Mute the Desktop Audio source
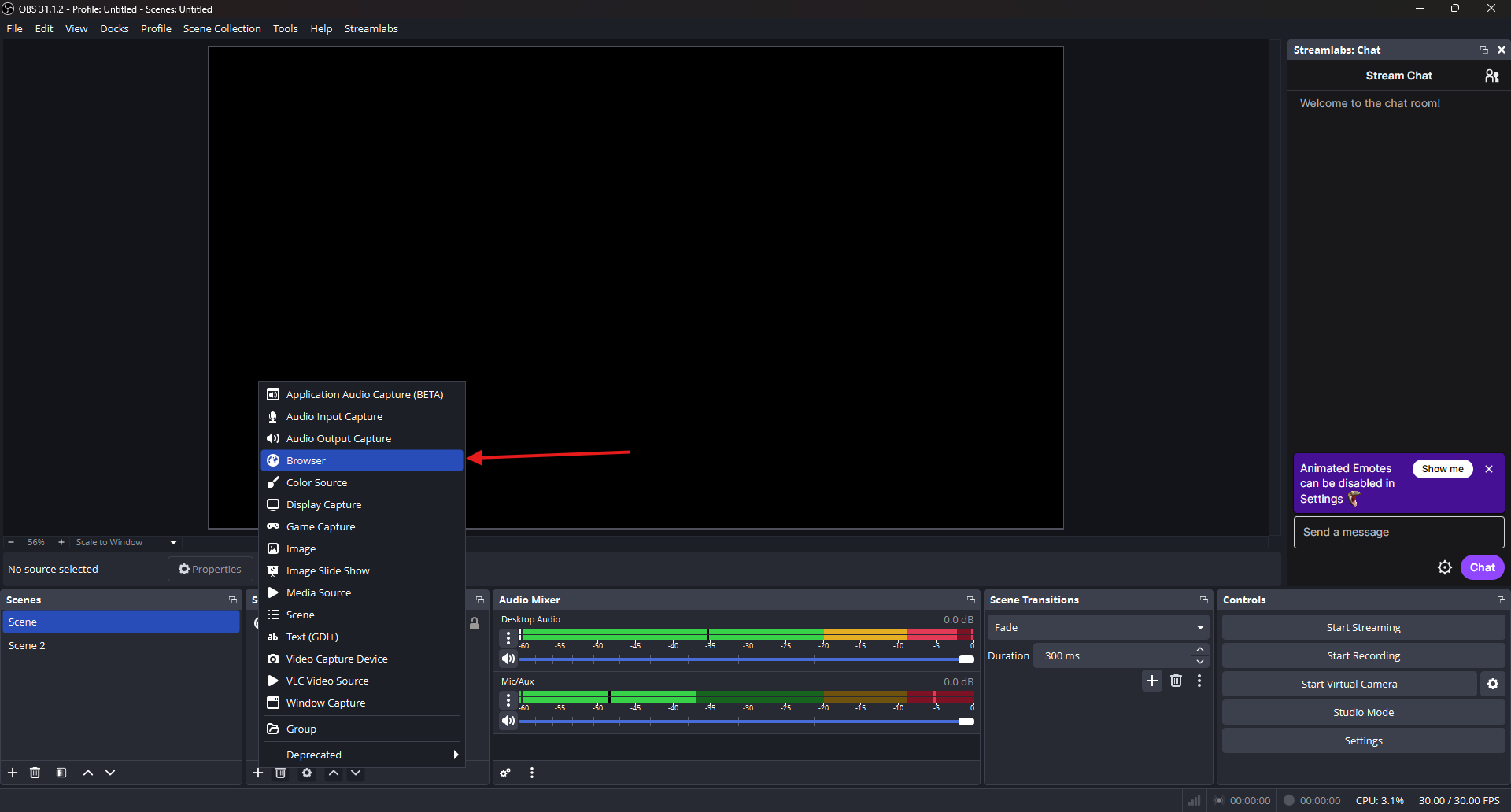This screenshot has width=1511, height=812. [x=508, y=659]
